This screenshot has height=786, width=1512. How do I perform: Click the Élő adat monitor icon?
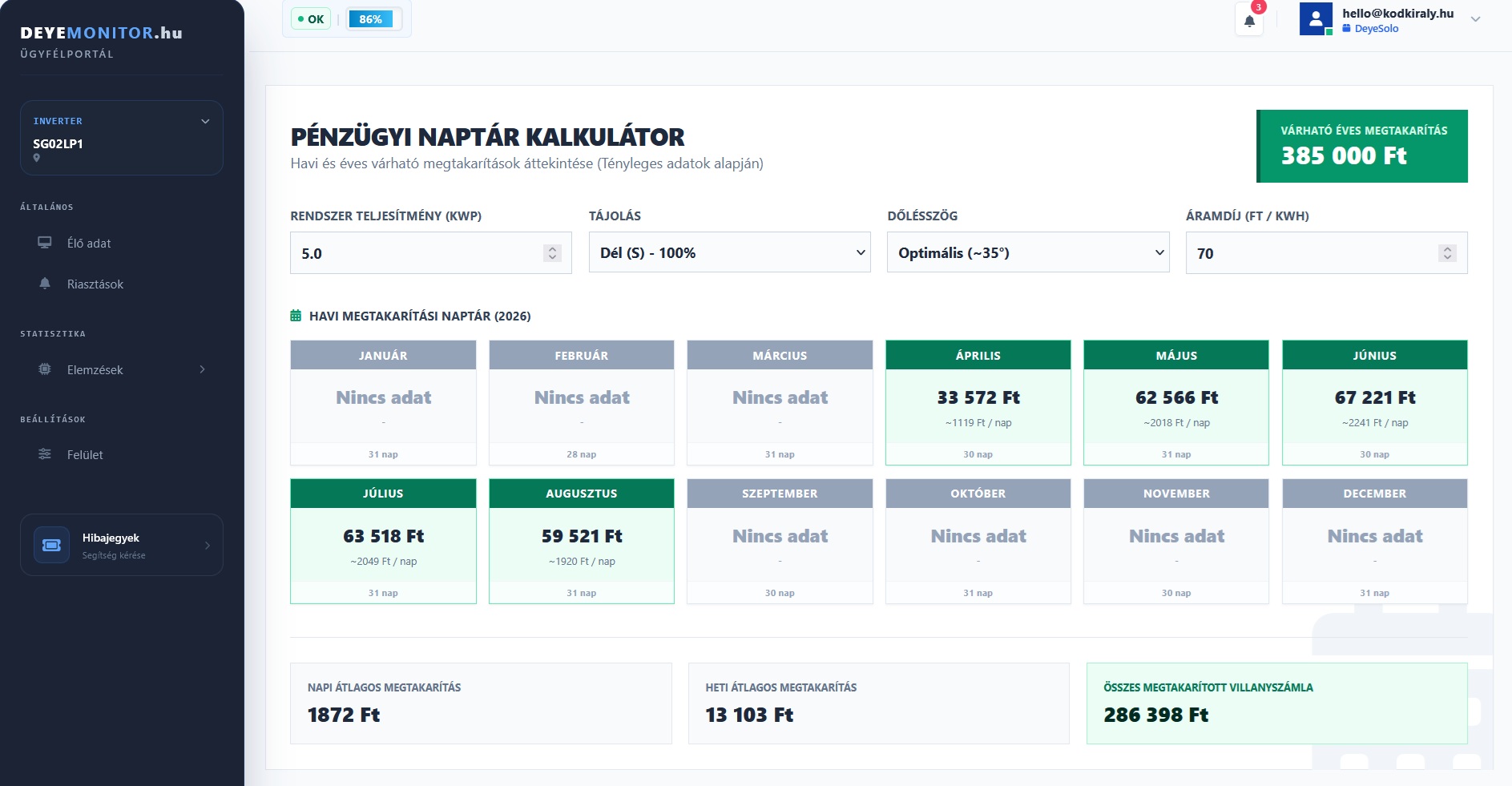(x=45, y=243)
